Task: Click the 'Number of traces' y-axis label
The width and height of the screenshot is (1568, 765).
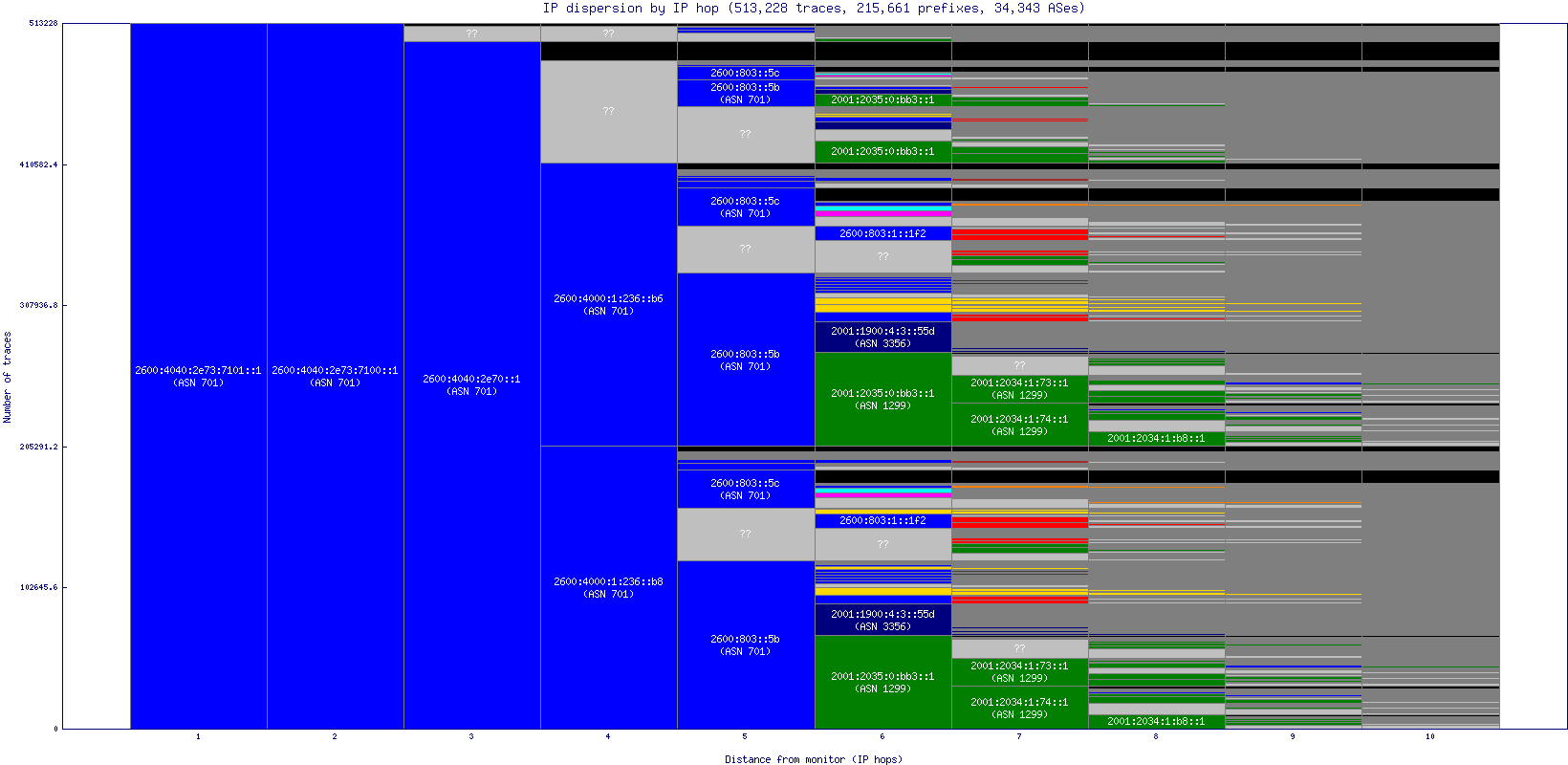Action: (x=8, y=377)
